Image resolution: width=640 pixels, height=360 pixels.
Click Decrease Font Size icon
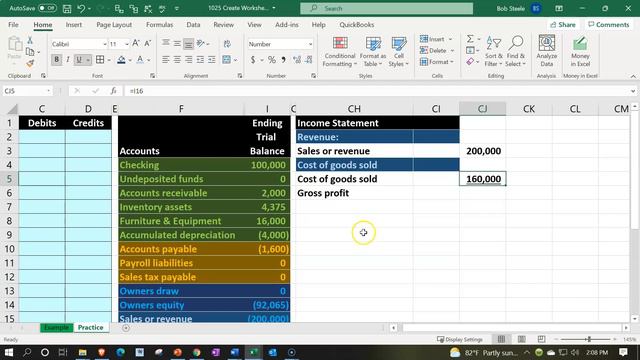148,43
